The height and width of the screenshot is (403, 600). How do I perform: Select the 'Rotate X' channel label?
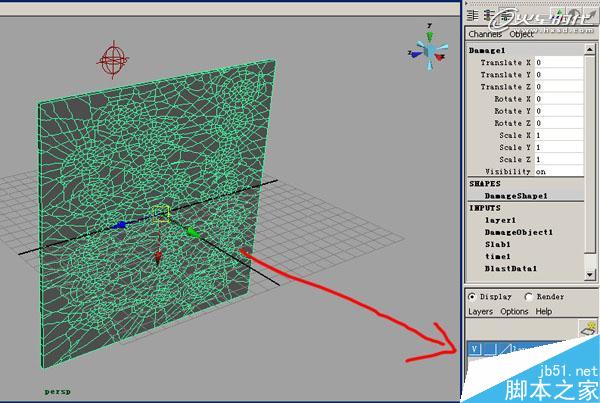click(512, 99)
